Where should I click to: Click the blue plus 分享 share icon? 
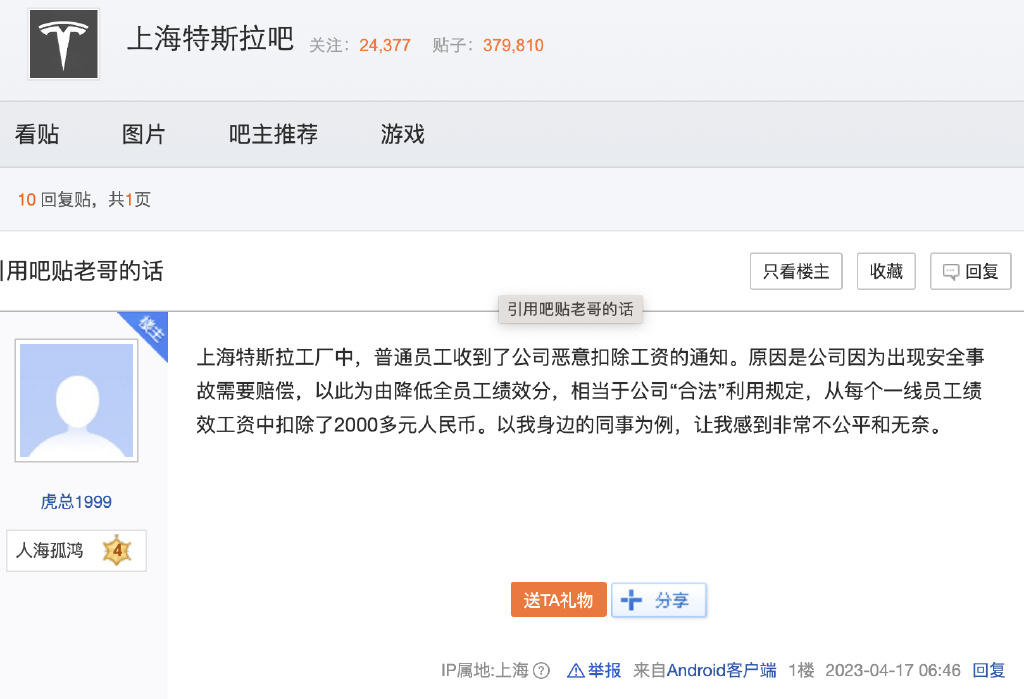point(631,600)
